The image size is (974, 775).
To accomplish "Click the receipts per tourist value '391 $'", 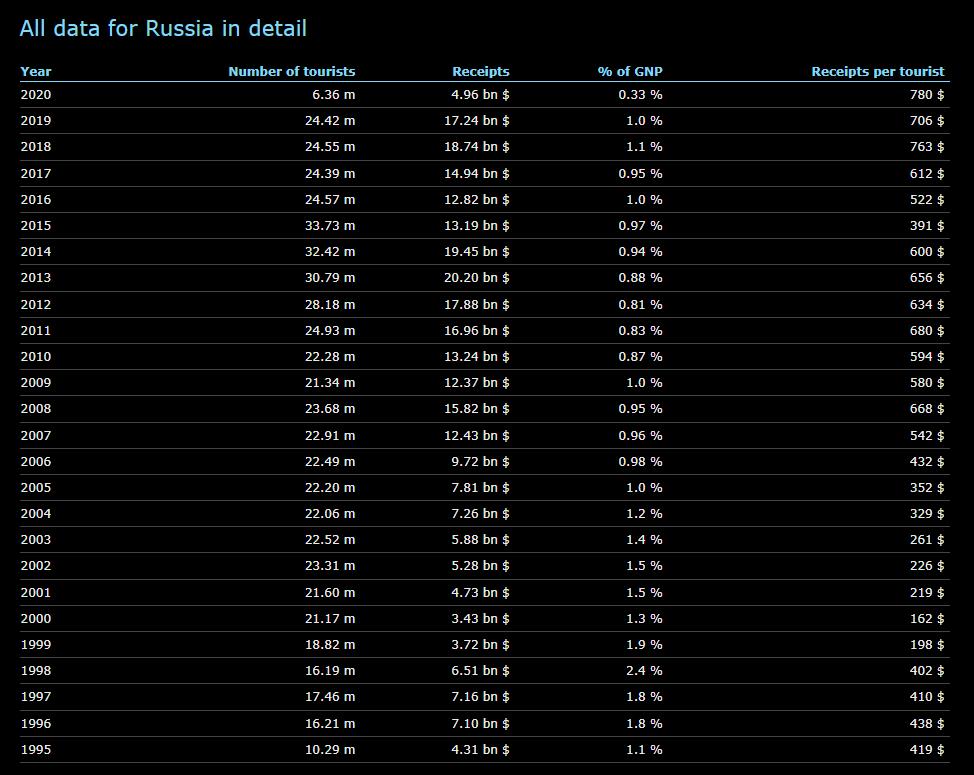I will coord(927,225).
